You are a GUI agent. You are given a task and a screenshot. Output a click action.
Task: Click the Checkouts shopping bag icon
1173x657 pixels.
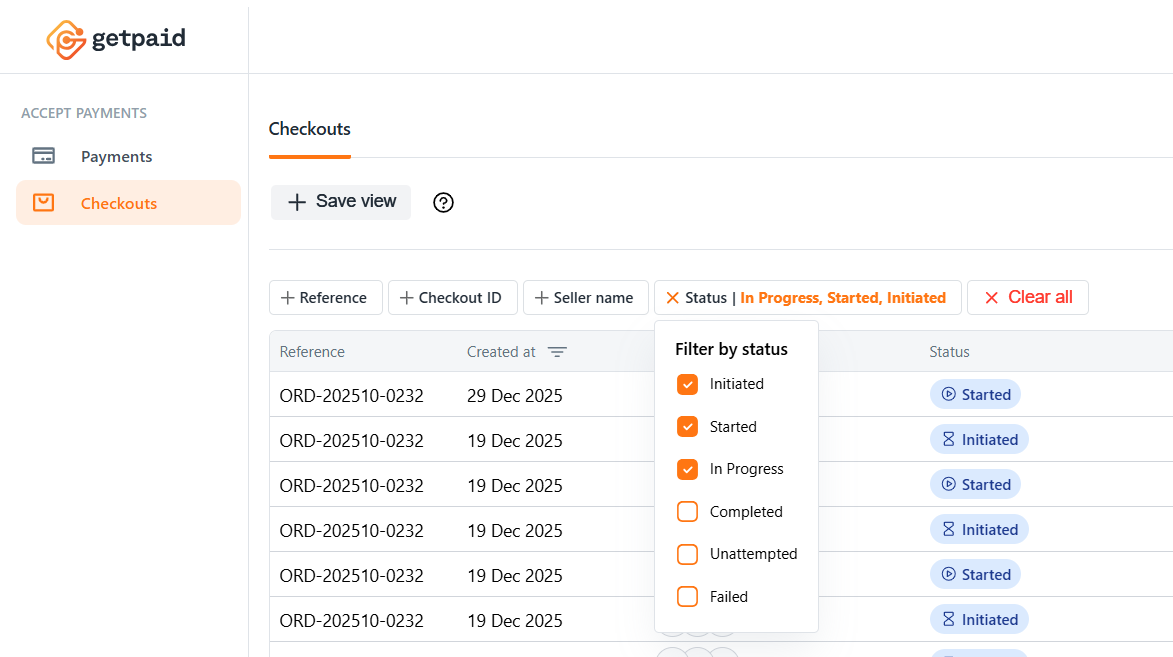tap(43, 201)
